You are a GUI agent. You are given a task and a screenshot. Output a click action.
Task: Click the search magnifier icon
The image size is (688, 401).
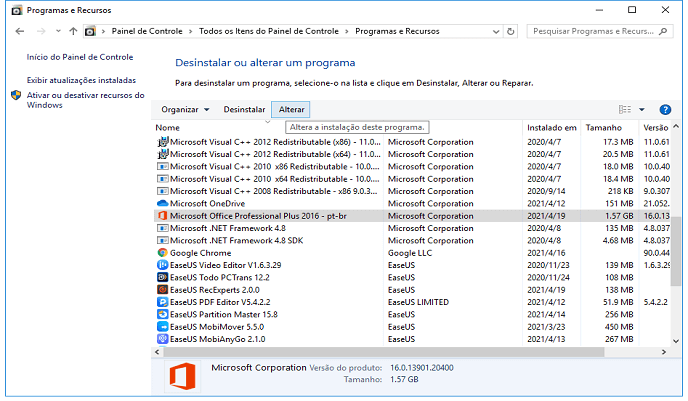[663, 31]
